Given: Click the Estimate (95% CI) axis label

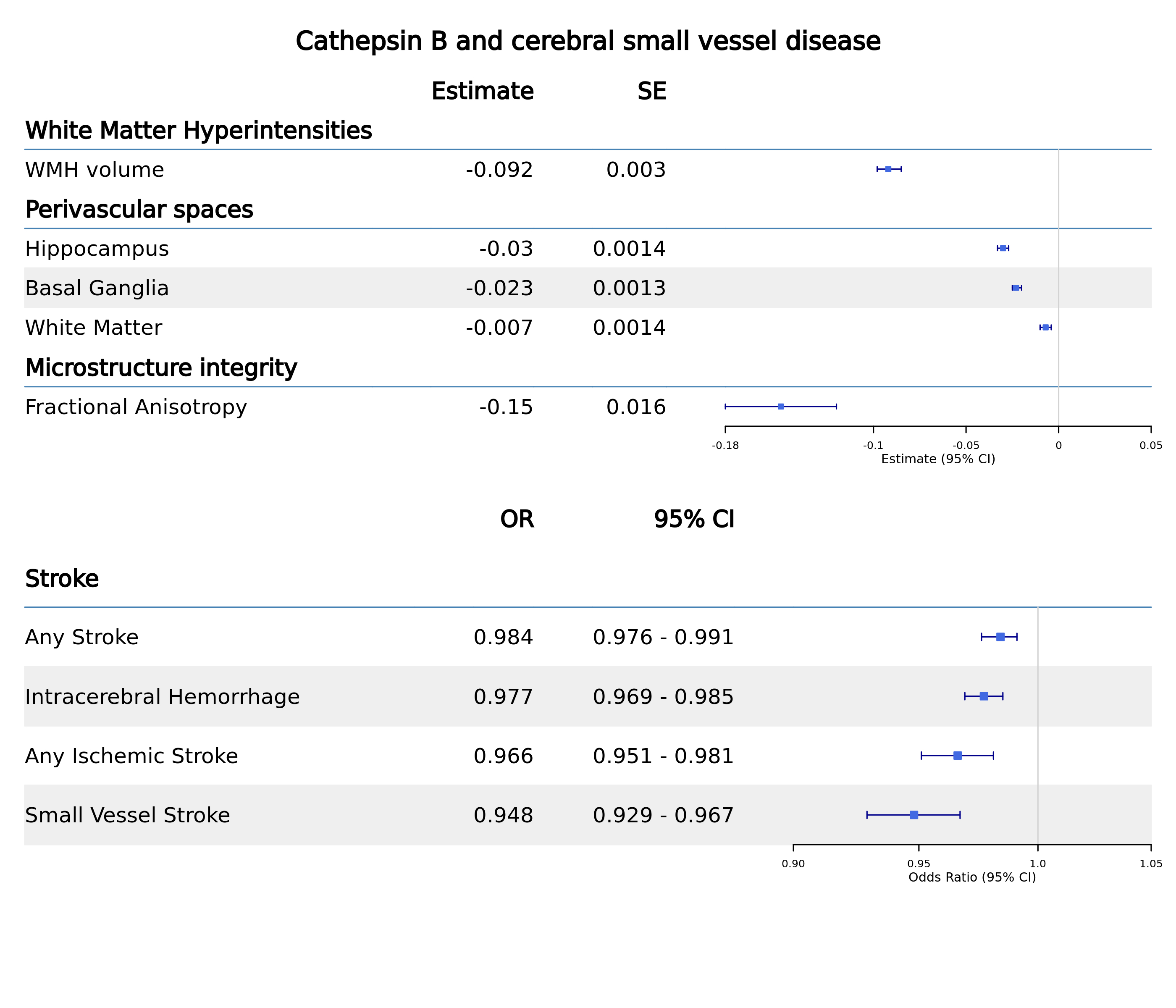Looking at the screenshot, I should pyautogui.click(x=938, y=459).
